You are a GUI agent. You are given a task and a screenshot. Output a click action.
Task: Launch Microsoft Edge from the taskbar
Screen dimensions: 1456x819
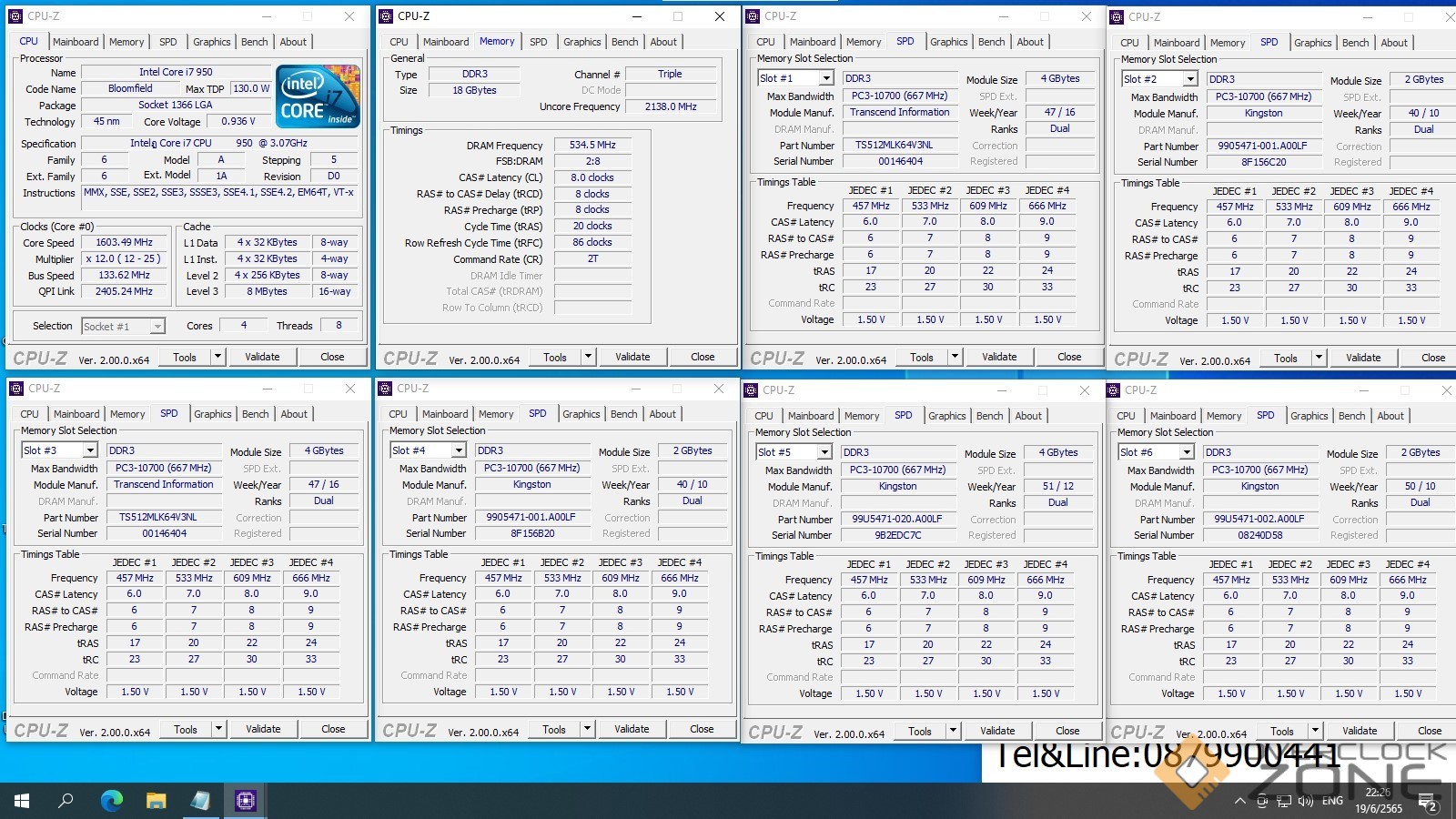click(x=111, y=801)
